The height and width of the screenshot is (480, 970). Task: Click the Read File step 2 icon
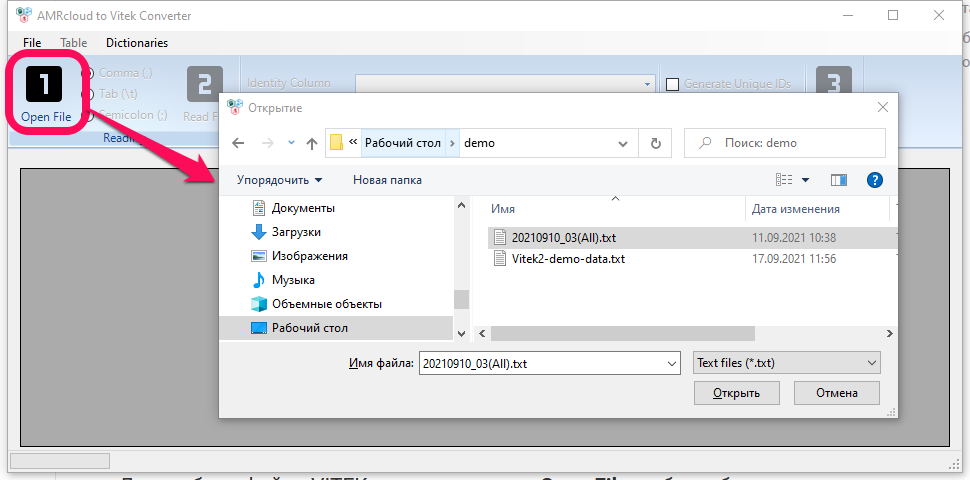click(x=205, y=84)
